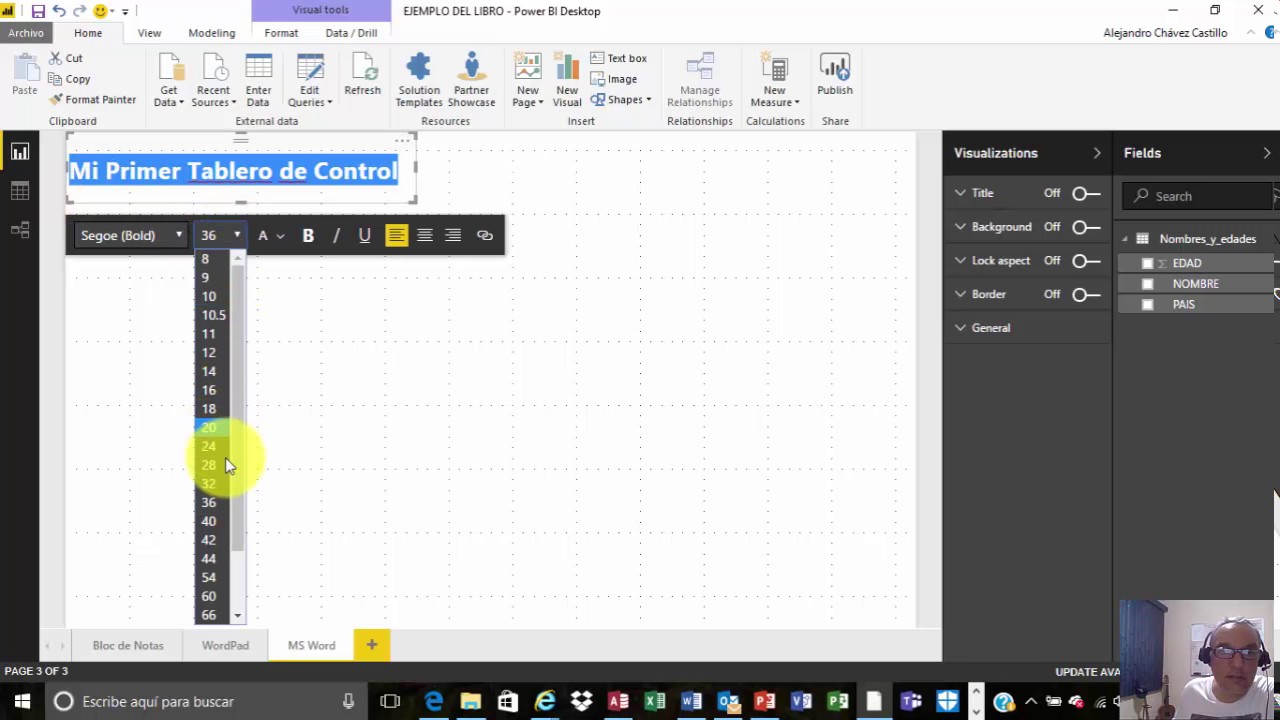Switch to the WordPad page tab

tap(225, 646)
